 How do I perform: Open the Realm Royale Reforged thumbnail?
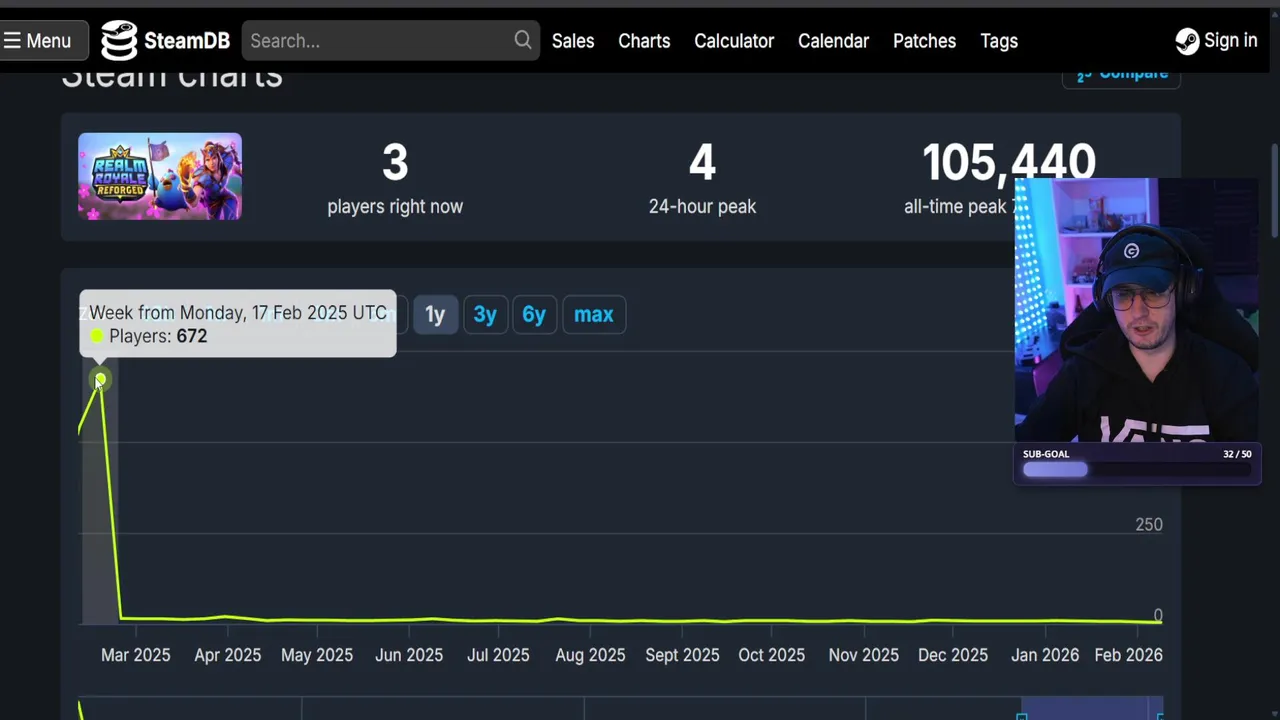[160, 176]
